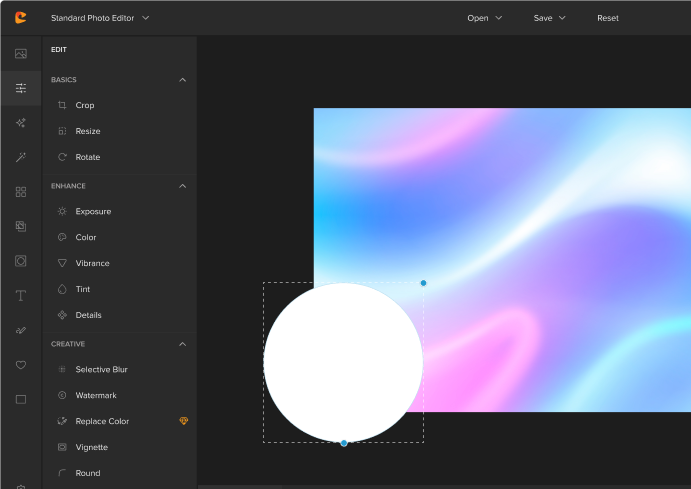The image size is (691, 489).
Task: Click the premium diamond badge on Replace Color
Action: [183, 422]
